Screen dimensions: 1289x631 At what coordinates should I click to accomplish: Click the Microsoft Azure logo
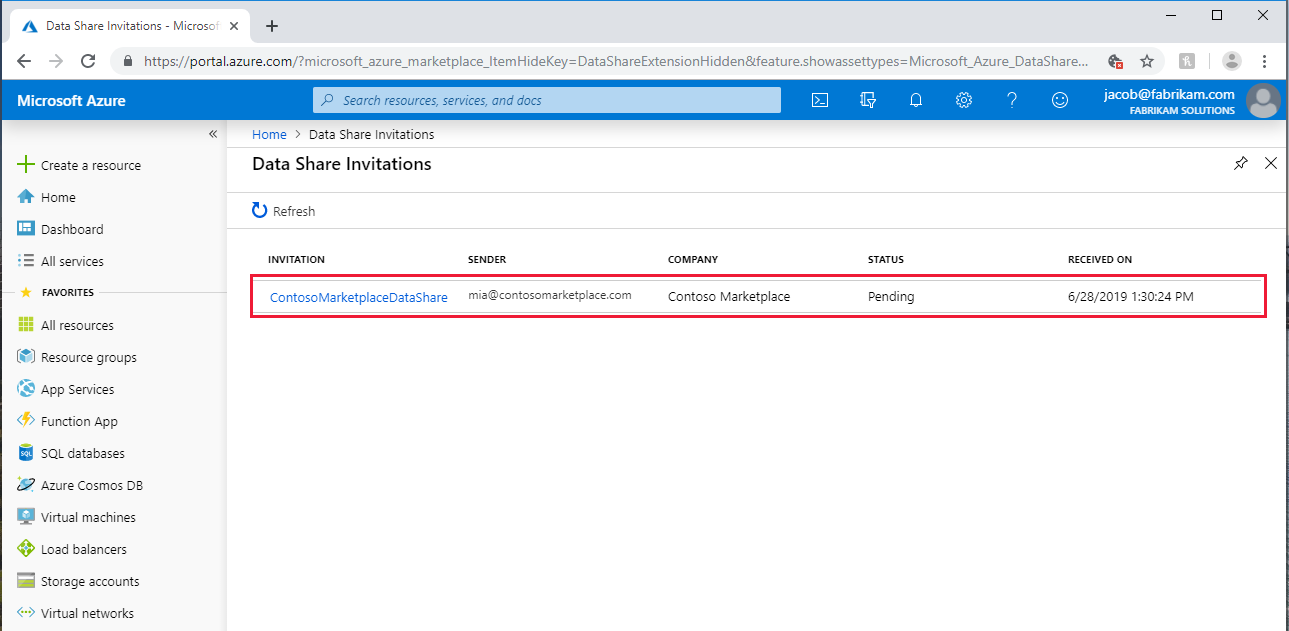[x=71, y=100]
